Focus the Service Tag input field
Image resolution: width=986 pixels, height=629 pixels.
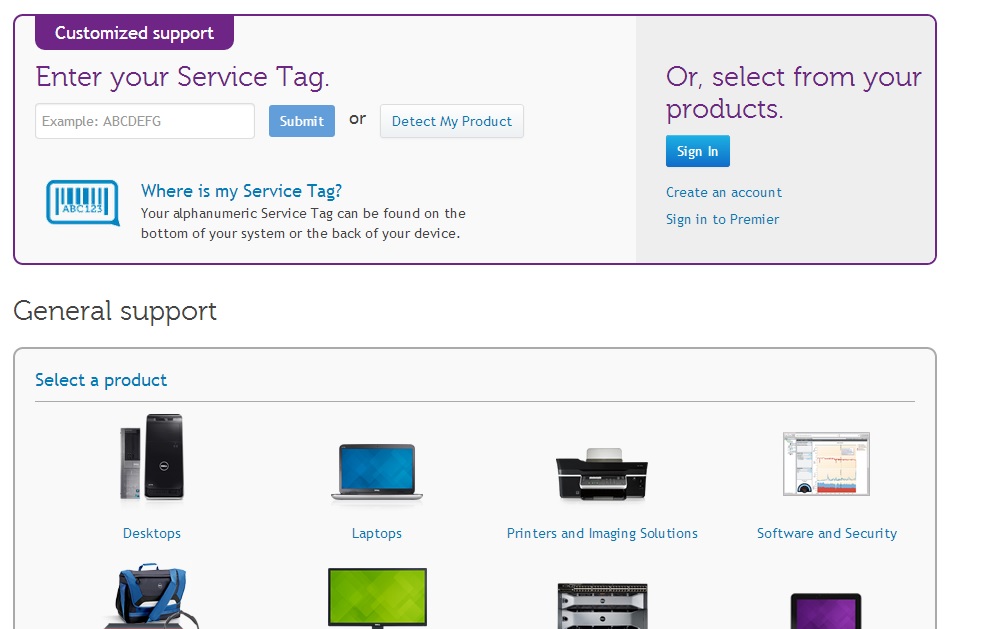(145, 121)
